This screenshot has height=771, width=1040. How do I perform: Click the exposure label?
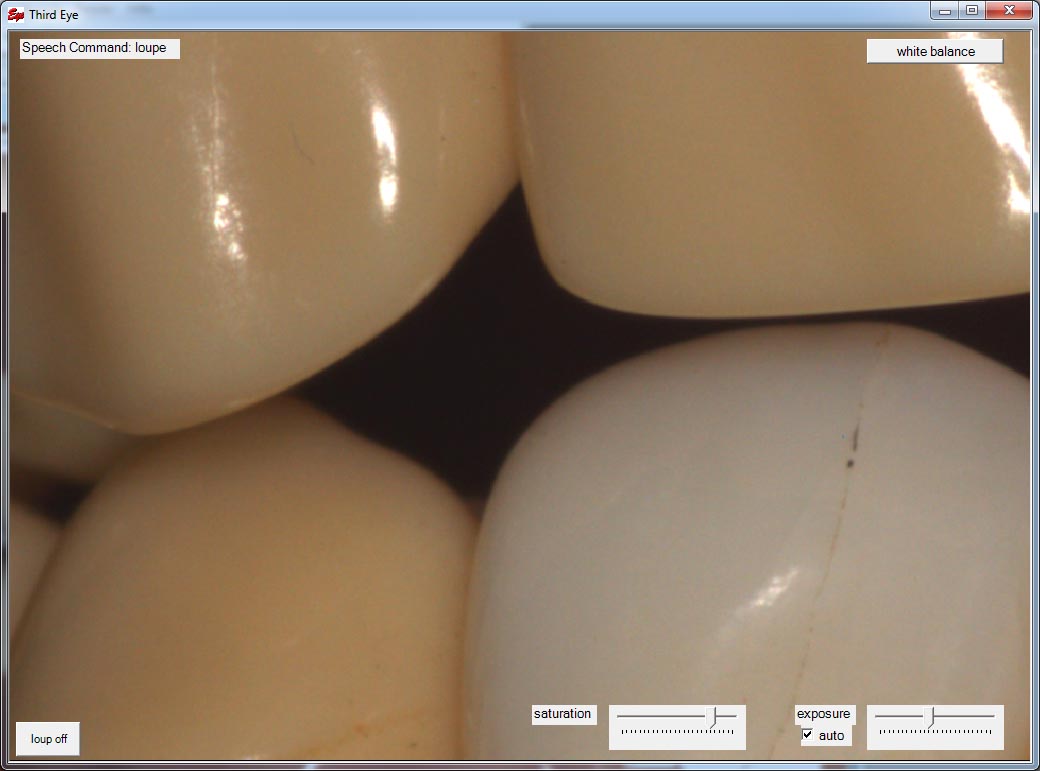tap(823, 714)
